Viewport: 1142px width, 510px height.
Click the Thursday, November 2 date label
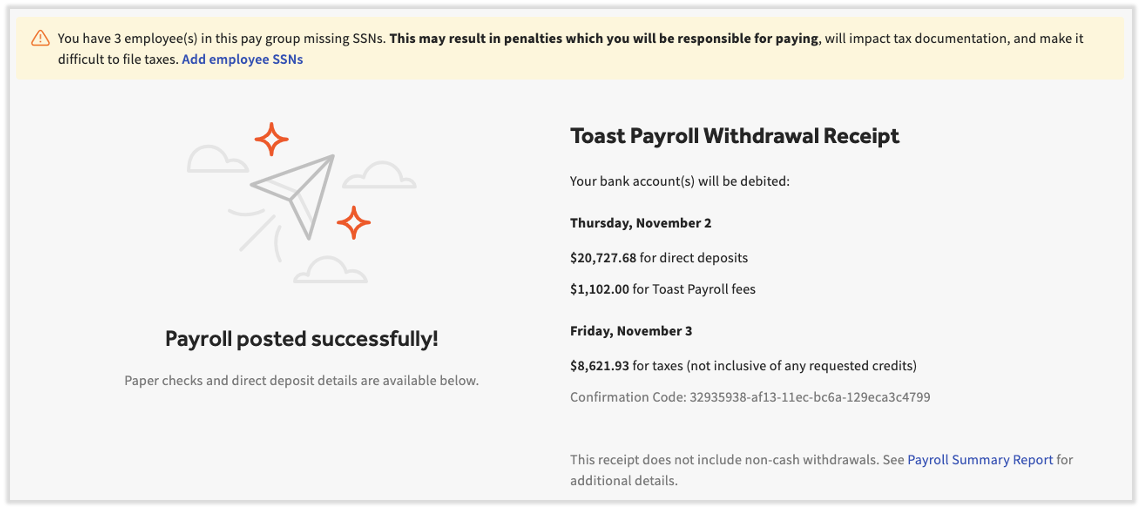click(x=640, y=223)
